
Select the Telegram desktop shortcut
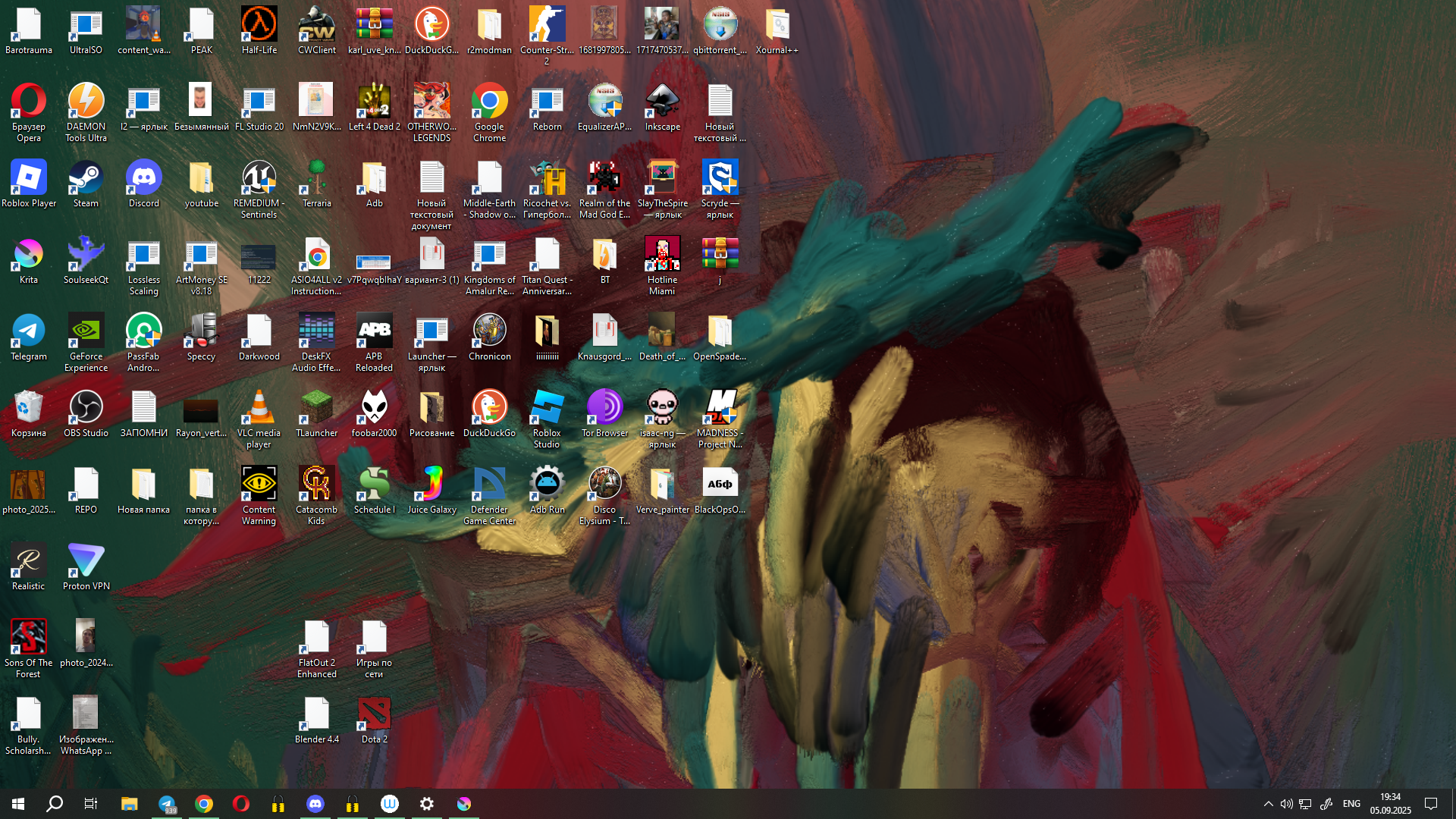(28, 337)
